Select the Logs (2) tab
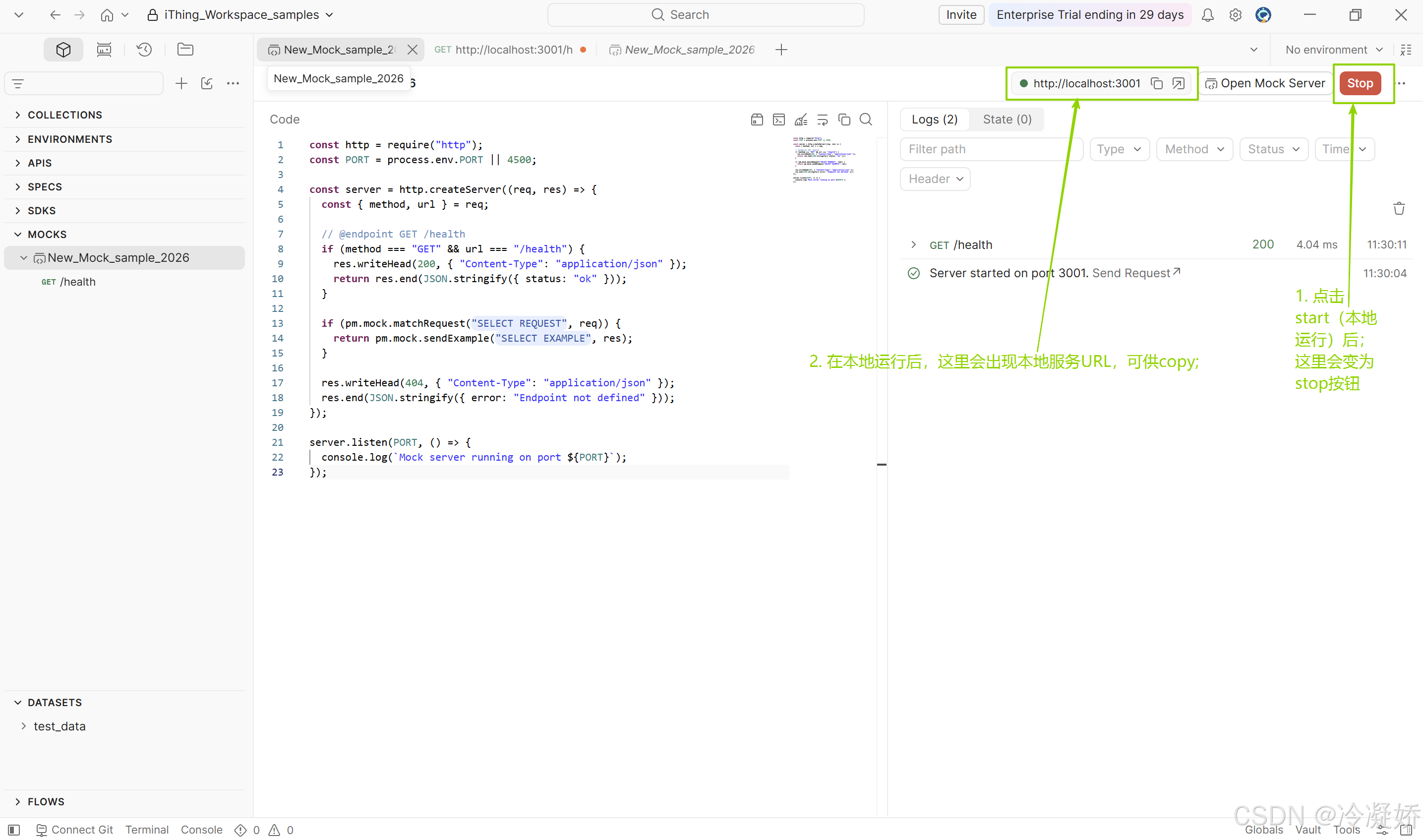 point(934,120)
